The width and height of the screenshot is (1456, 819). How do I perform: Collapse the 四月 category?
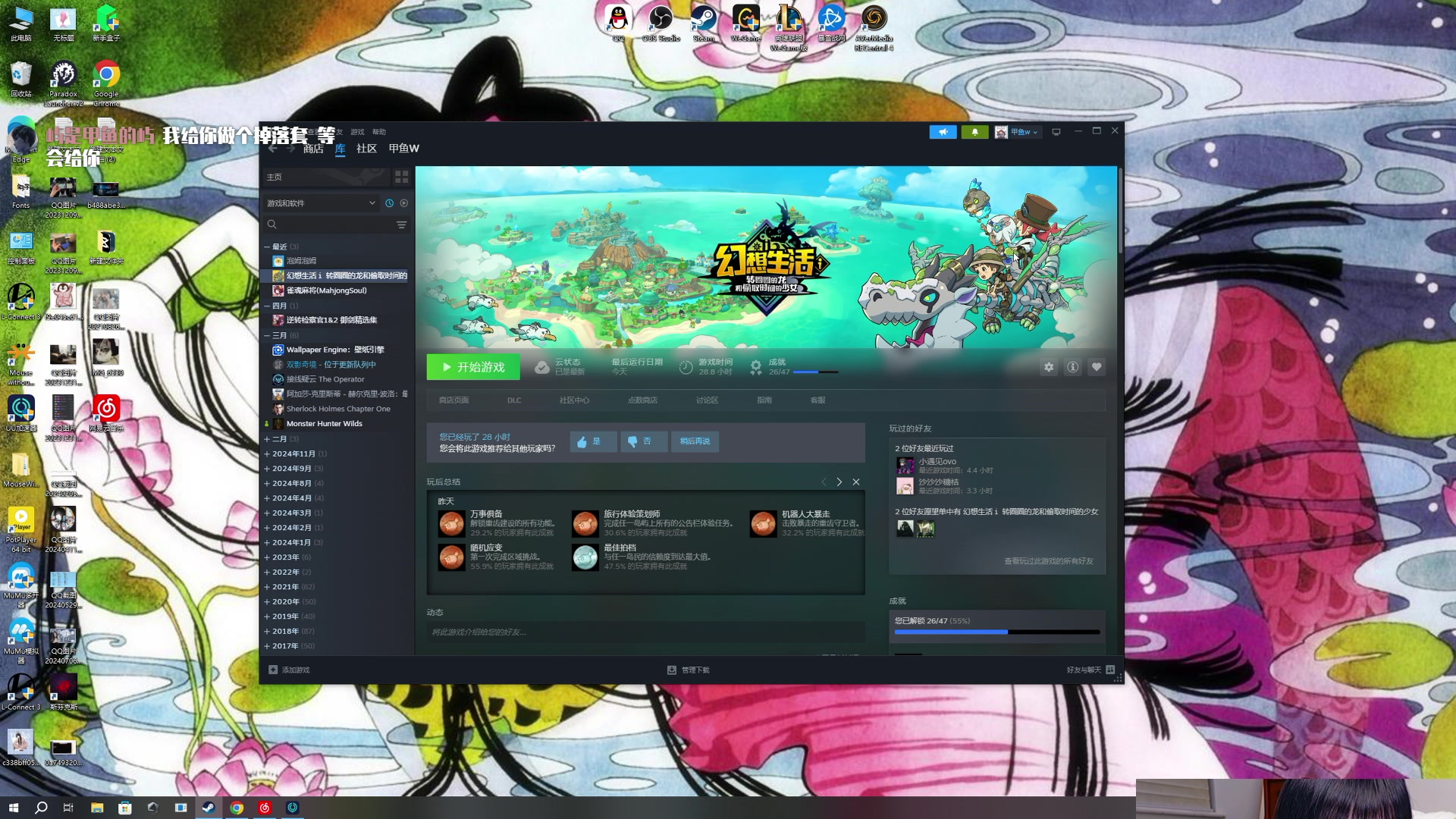(x=267, y=306)
